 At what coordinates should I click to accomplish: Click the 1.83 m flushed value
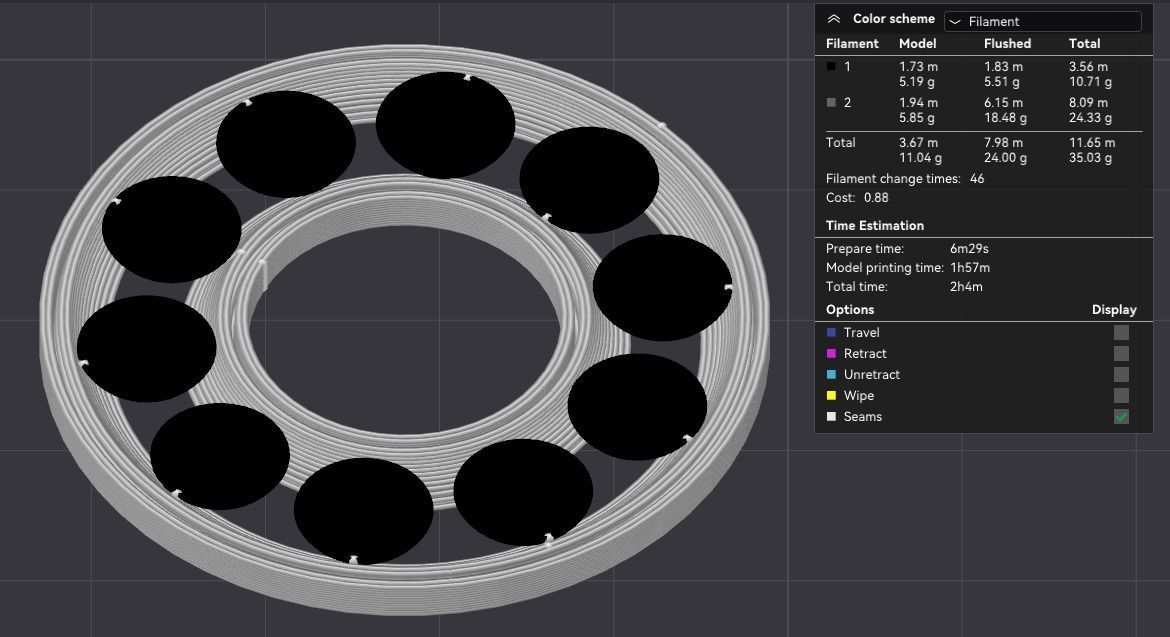click(1004, 66)
